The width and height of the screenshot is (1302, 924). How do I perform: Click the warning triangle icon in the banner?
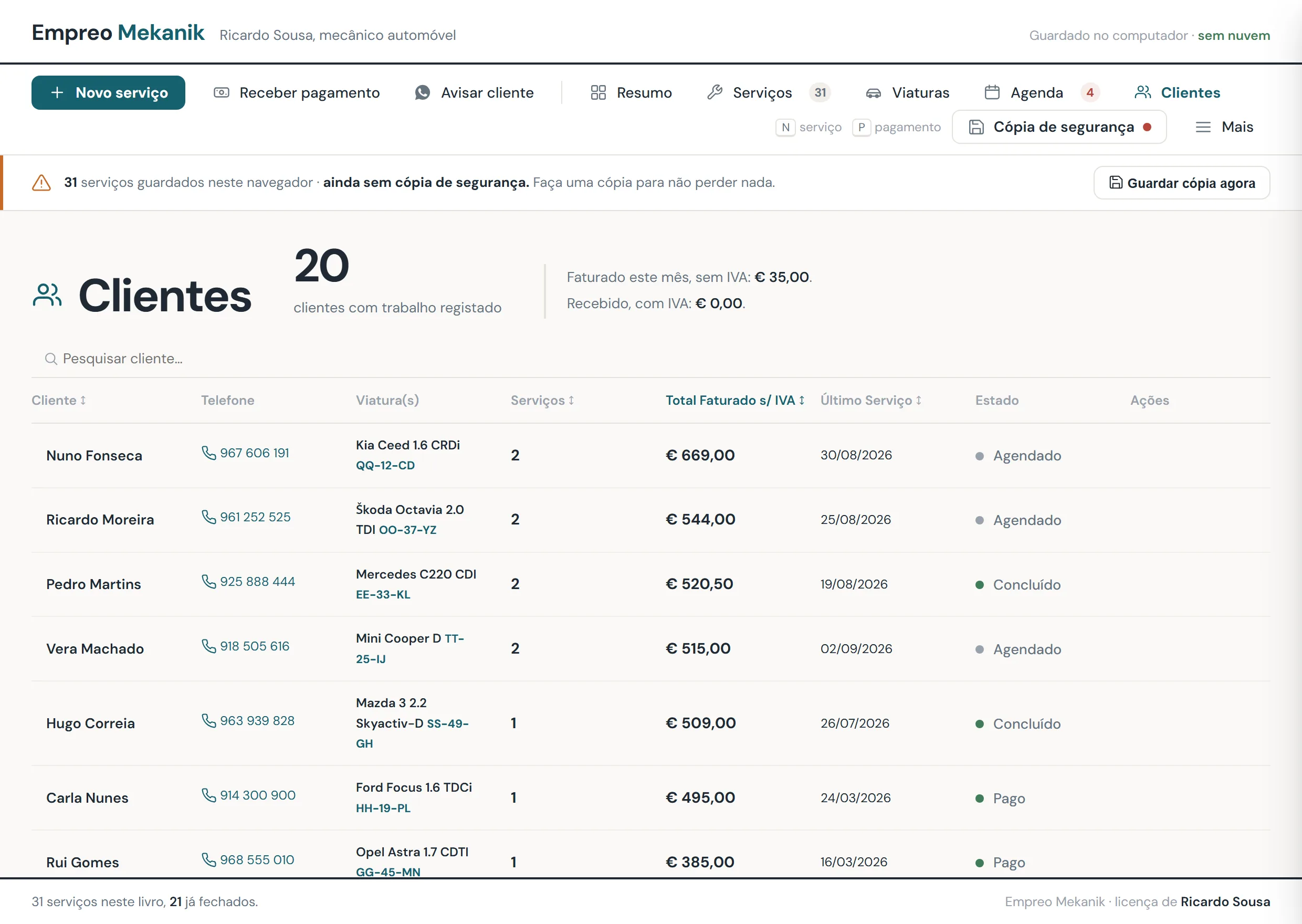tap(41, 183)
